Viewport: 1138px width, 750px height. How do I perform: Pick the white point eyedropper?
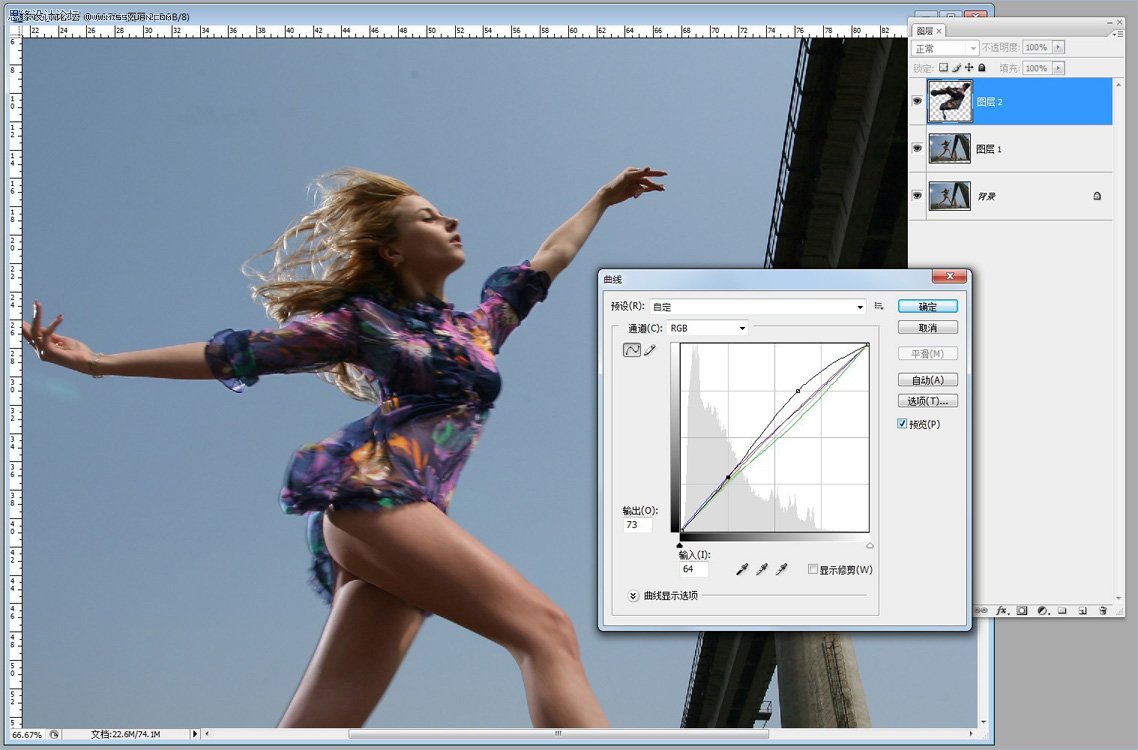(x=781, y=570)
